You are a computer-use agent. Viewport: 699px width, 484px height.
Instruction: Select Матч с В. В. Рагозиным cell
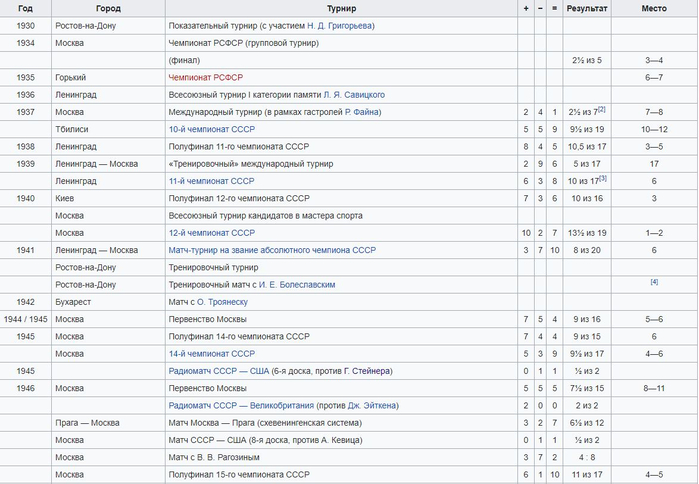(x=341, y=457)
